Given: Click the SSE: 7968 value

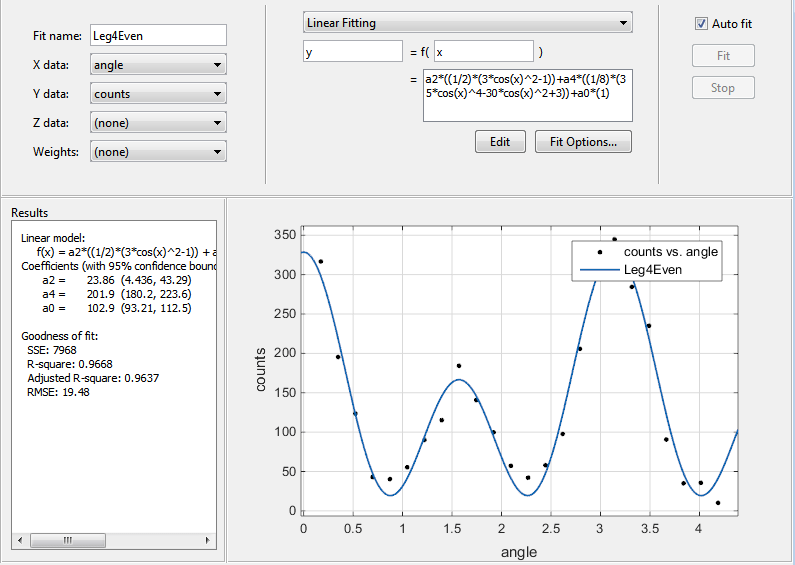Looking at the screenshot, I should click(52, 350).
